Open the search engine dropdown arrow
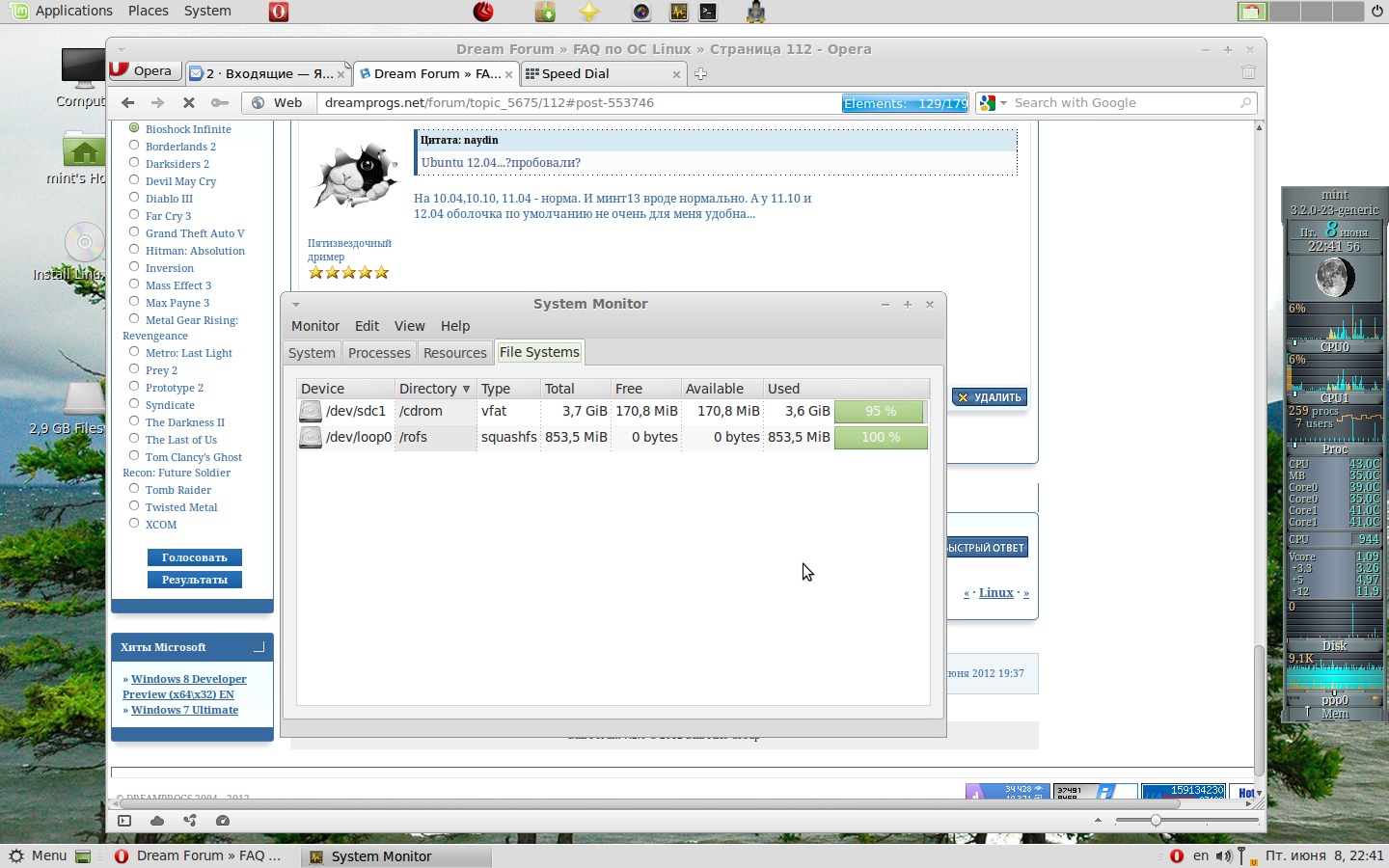 click(1003, 103)
